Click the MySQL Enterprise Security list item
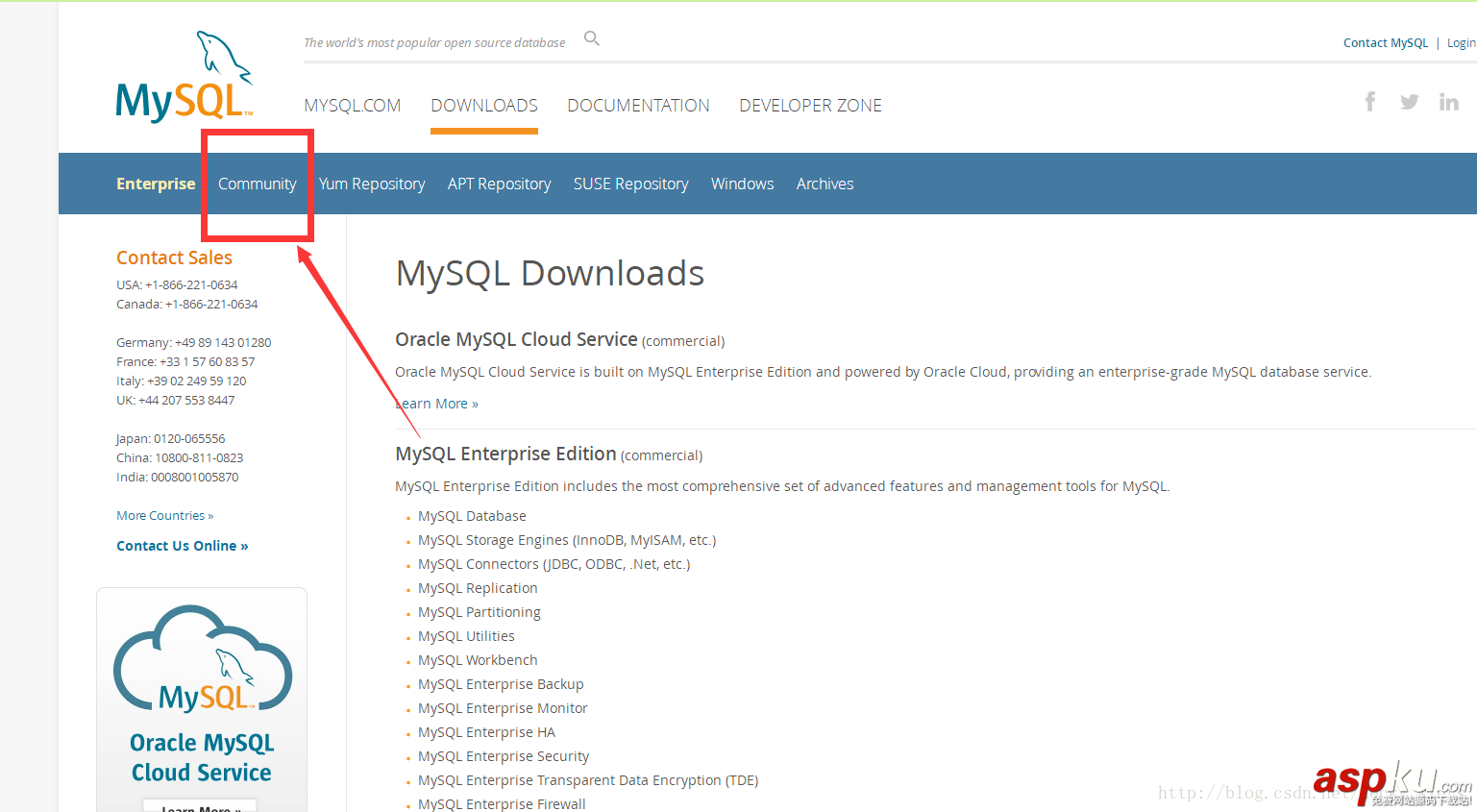 504,756
